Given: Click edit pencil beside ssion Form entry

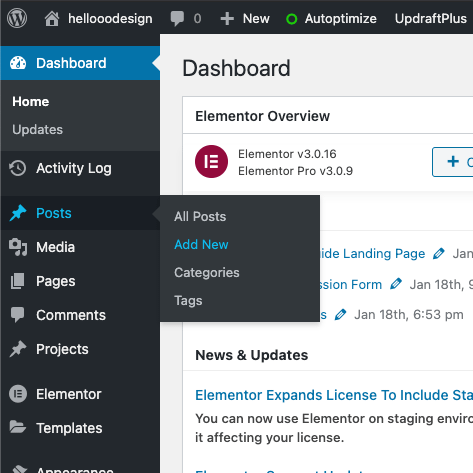Looking at the screenshot, I should [396, 284].
